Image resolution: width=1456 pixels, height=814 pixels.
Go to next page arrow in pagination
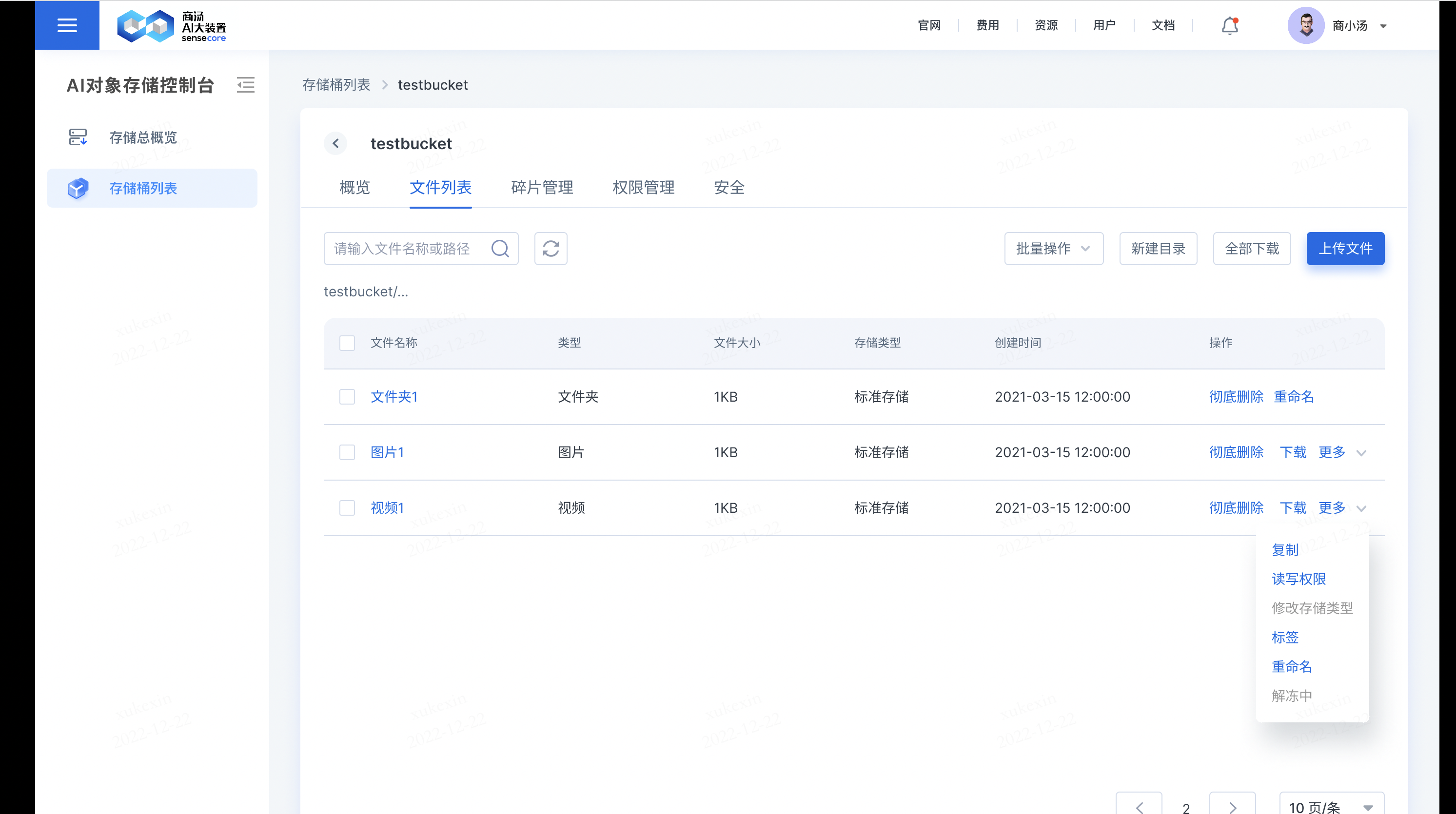tap(1232, 807)
